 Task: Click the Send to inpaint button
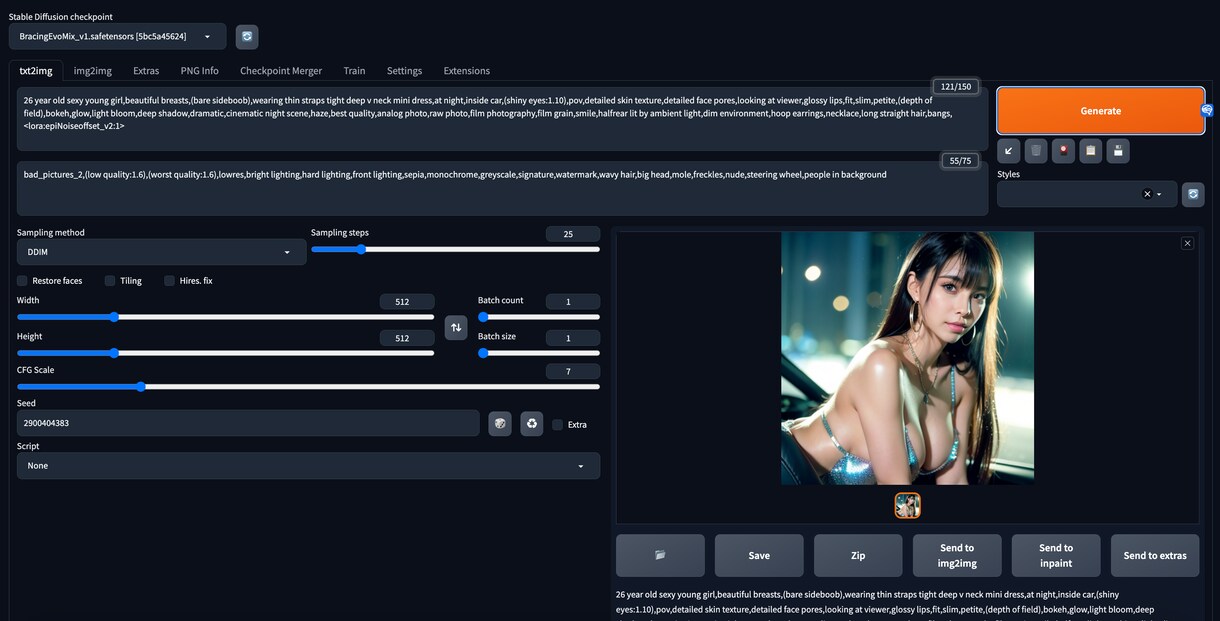(1056, 555)
